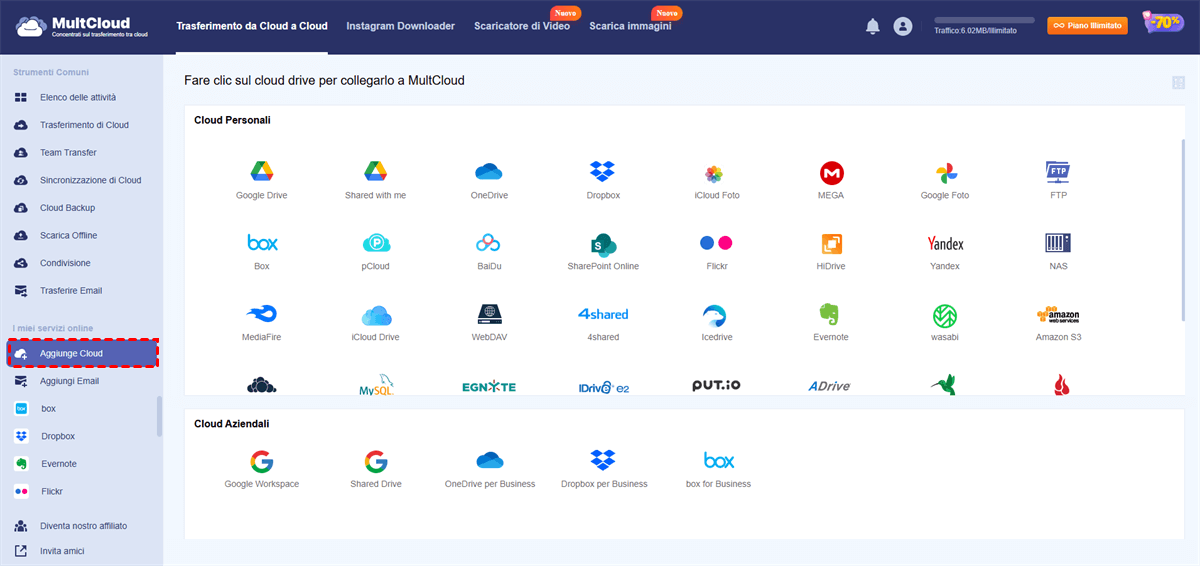Select the Shared with me drive

click(x=375, y=180)
